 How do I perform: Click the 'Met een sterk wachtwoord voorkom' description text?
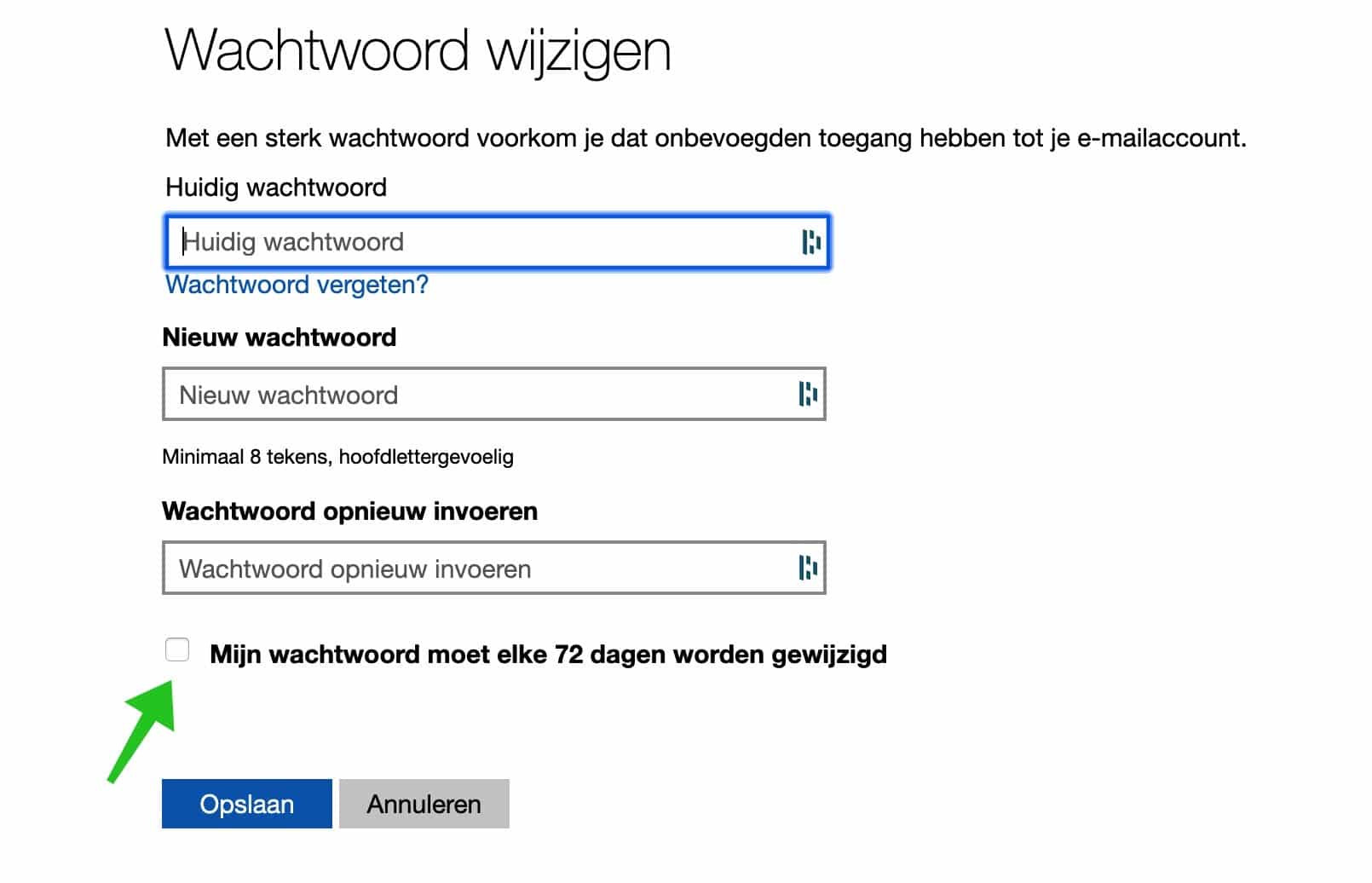tap(706, 138)
